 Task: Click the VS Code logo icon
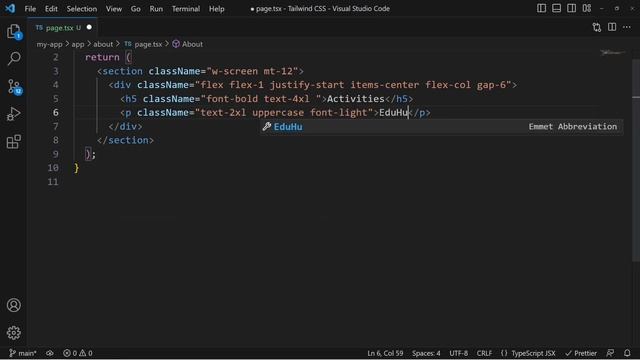pos(10,8)
